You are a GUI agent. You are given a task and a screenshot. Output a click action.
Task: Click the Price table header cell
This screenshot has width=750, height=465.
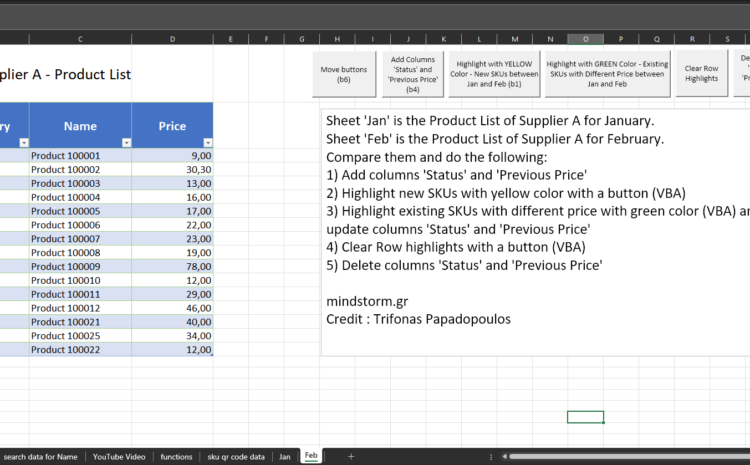pyautogui.click(x=172, y=126)
